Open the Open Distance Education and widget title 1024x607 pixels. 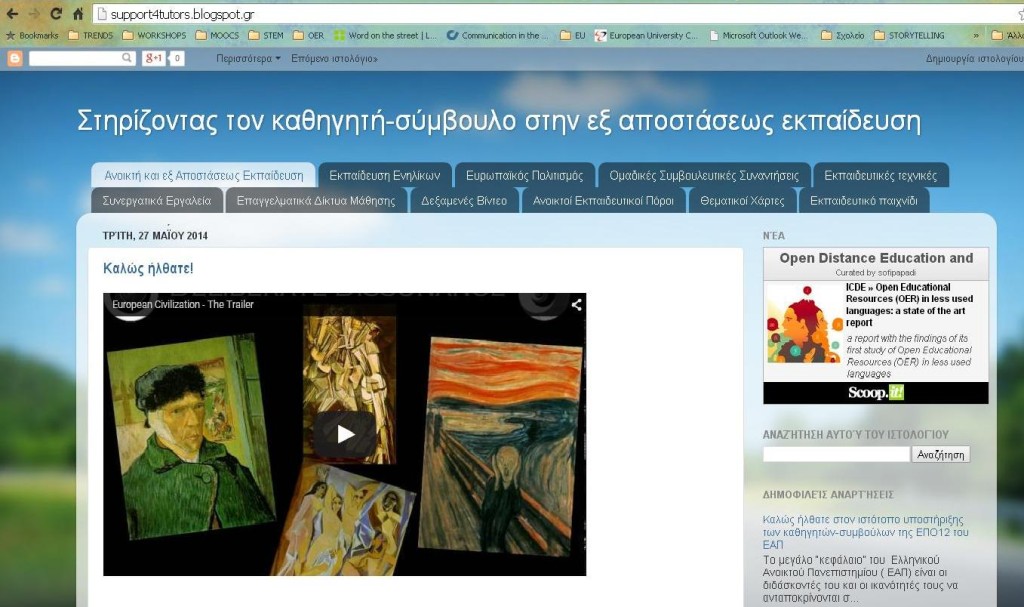(x=876, y=258)
